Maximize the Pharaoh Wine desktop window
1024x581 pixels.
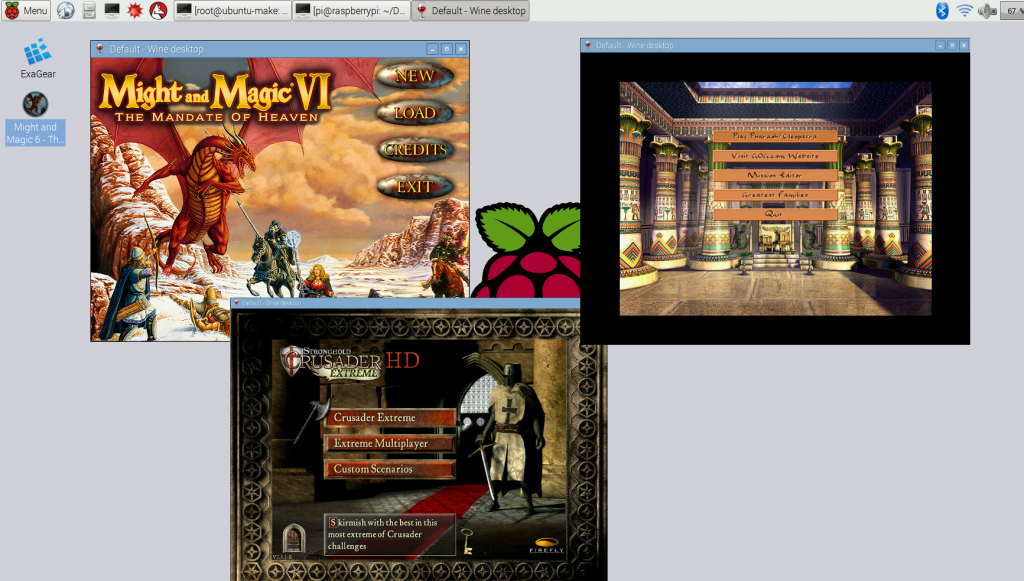tap(952, 45)
